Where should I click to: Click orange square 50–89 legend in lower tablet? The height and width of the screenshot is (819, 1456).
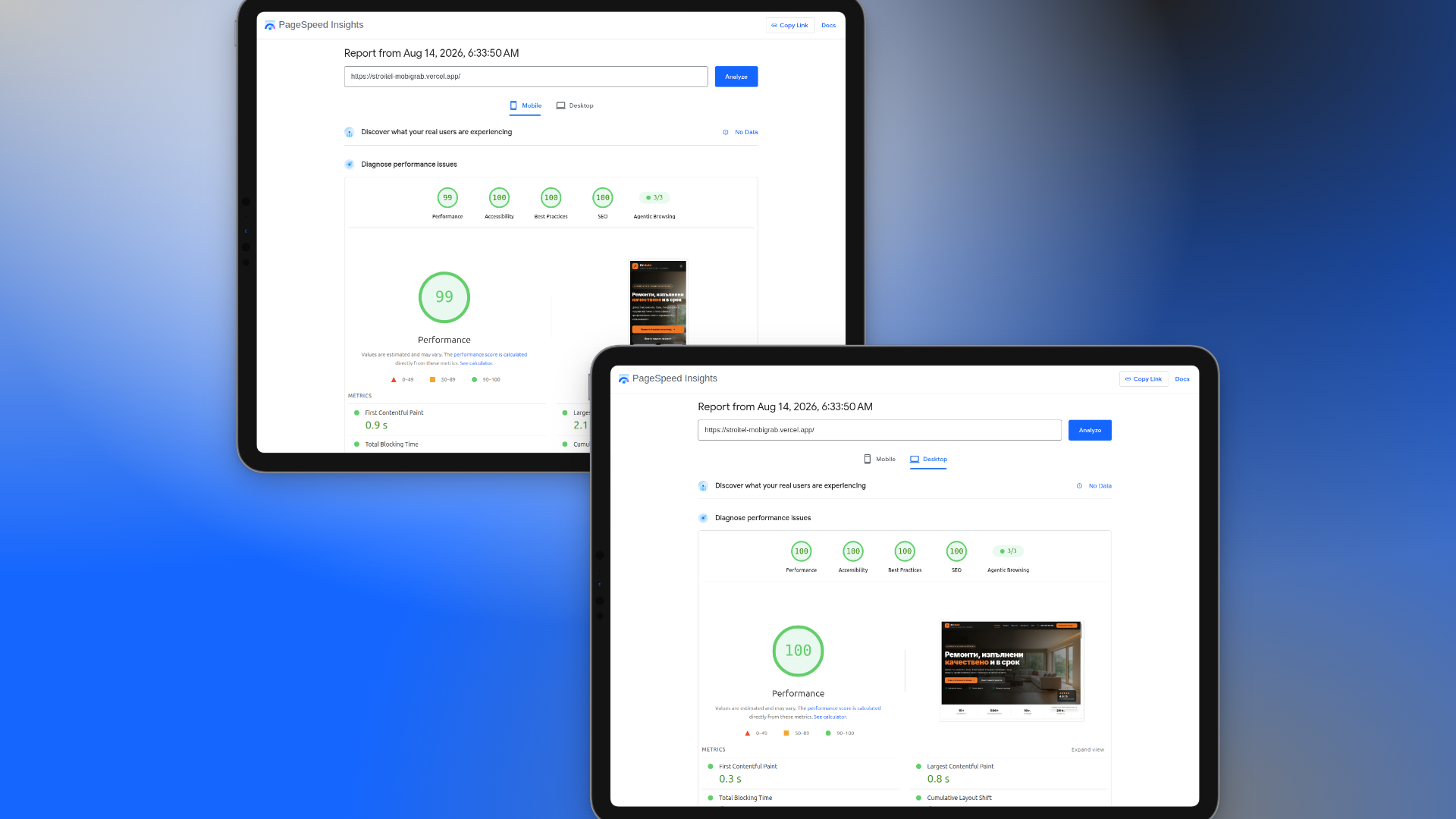(x=796, y=733)
